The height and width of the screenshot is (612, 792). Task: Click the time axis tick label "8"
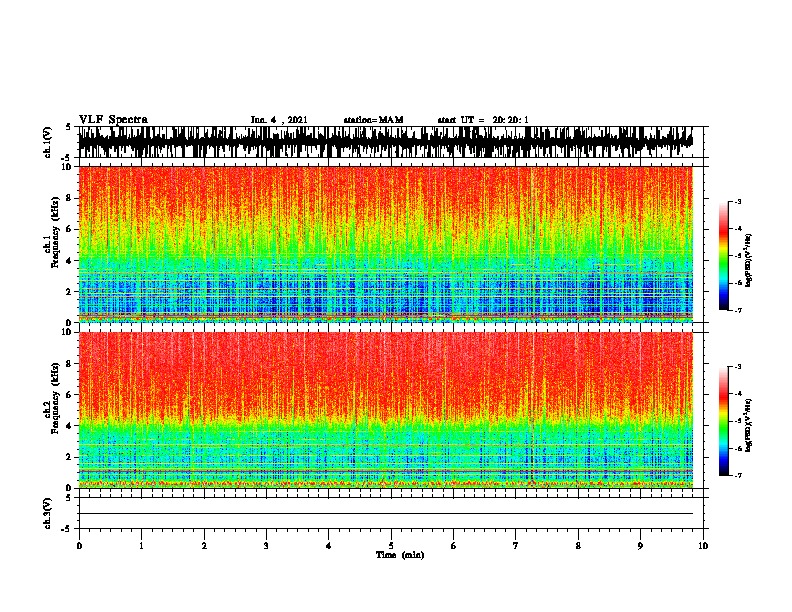click(578, 546)
